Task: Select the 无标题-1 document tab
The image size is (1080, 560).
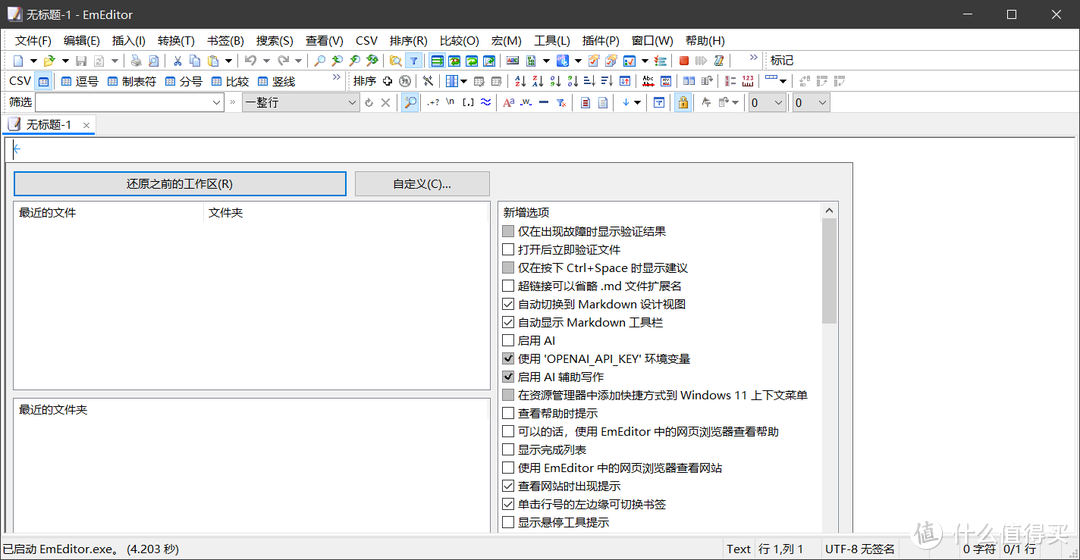Action: (x=48, y=125)
